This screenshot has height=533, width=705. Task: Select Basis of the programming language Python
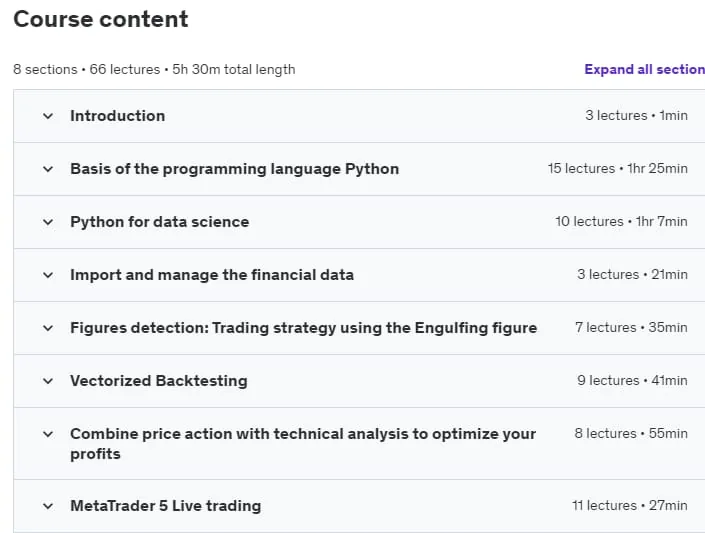234,169
